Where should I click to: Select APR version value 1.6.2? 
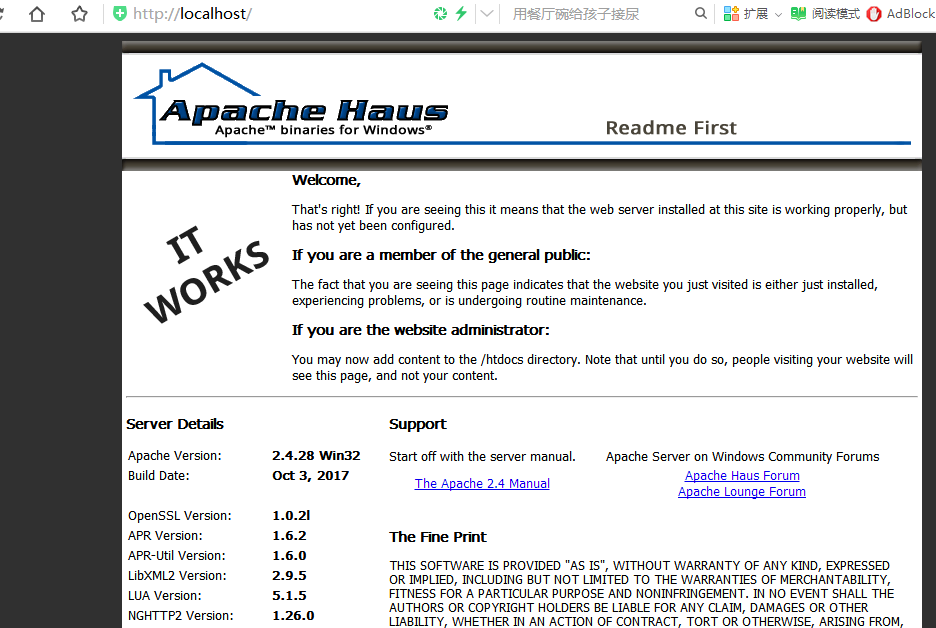[x=290, y=535]
